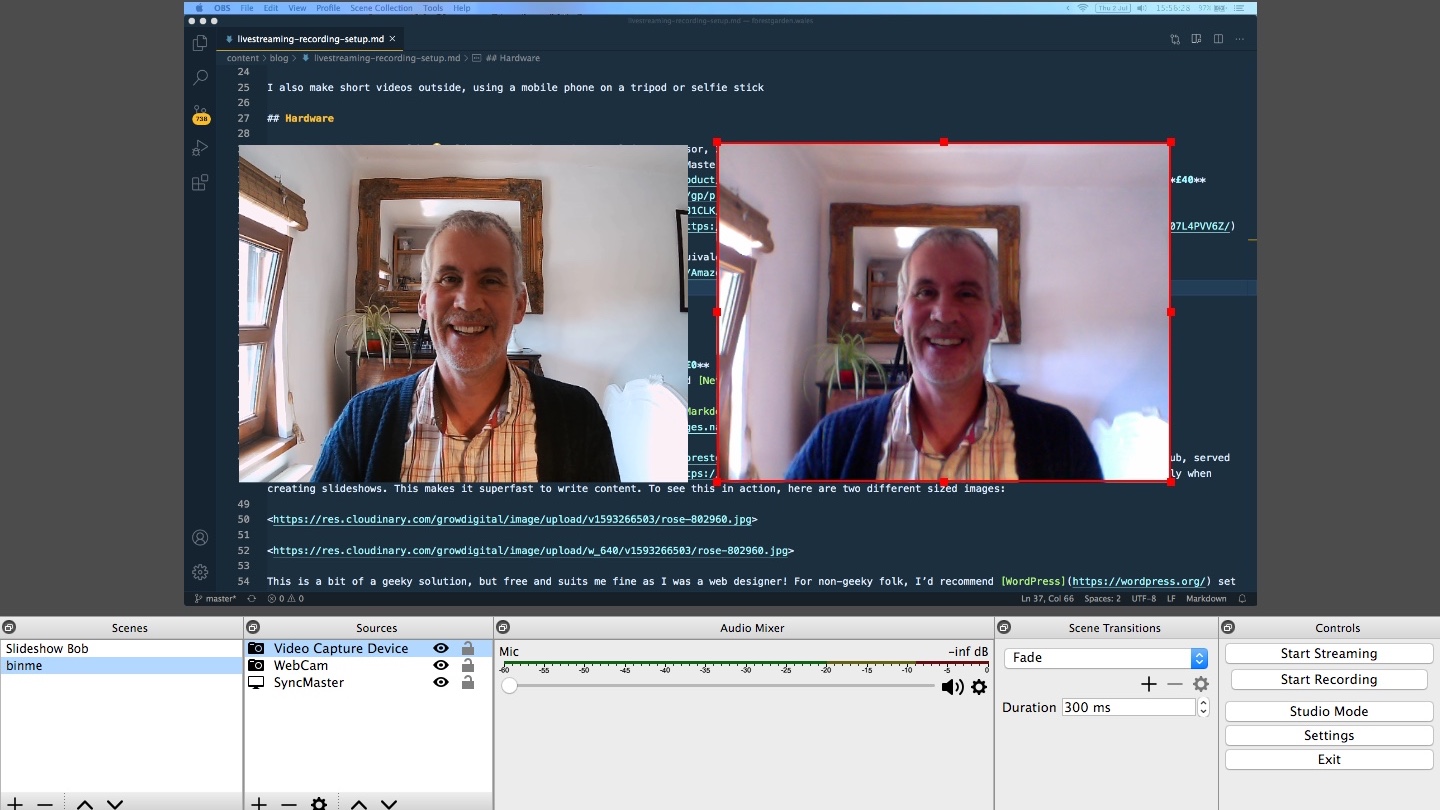Hide the Video Capture Device source
Viewport: 1440px width, 810px height.
(x=440, y=648)
